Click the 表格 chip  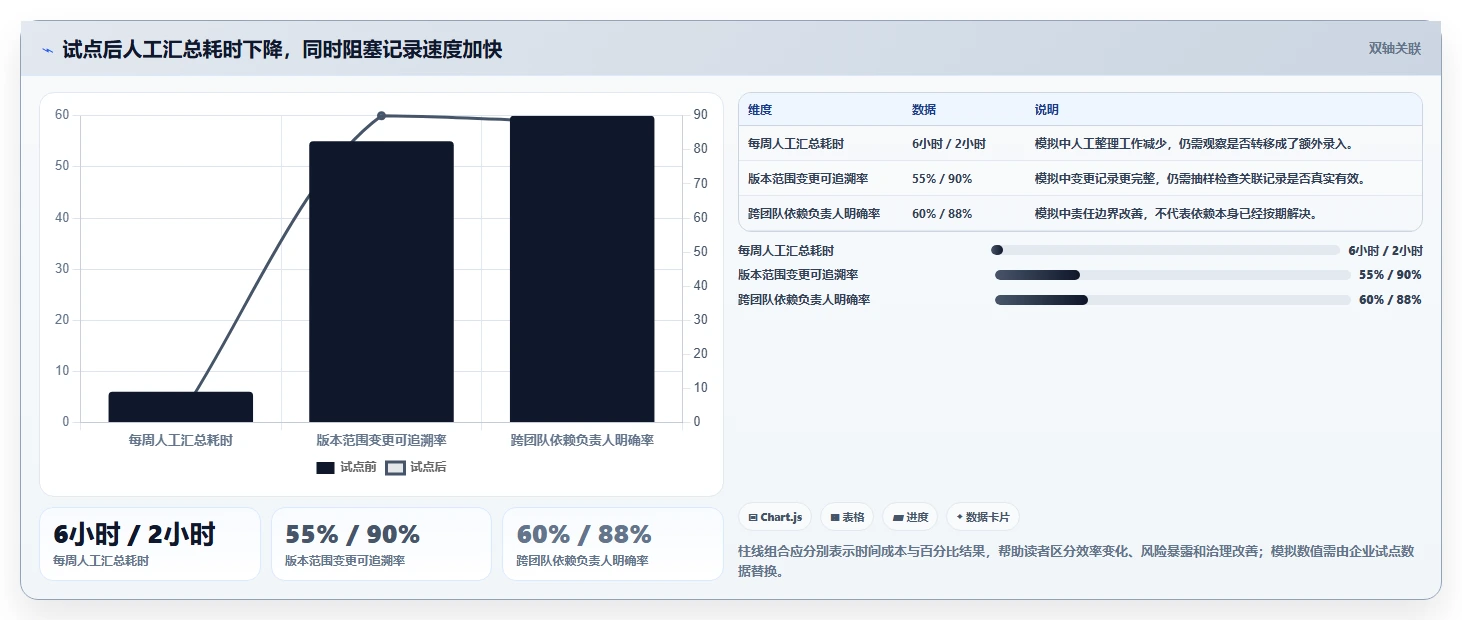[x=847, y=517]
